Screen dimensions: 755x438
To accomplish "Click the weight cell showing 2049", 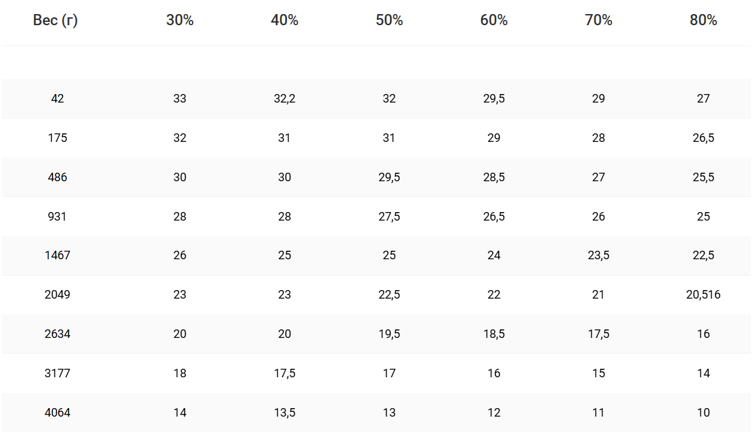I will click(57, 294).
